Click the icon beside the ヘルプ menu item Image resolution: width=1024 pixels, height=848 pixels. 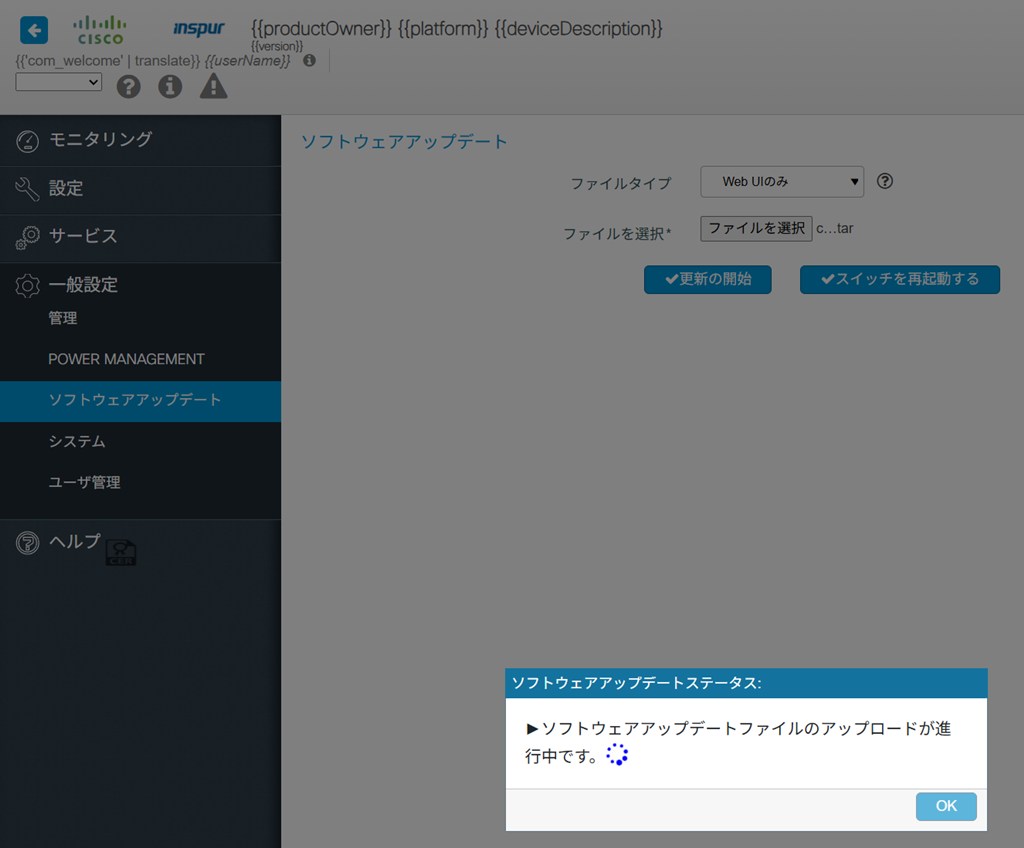(121, 551)
